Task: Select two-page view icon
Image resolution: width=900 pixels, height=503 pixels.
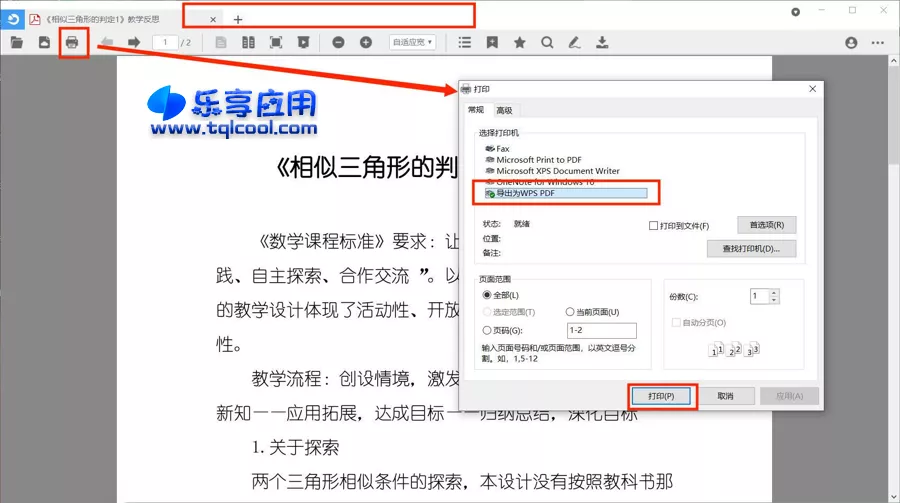Action: [x=249, y=42]
